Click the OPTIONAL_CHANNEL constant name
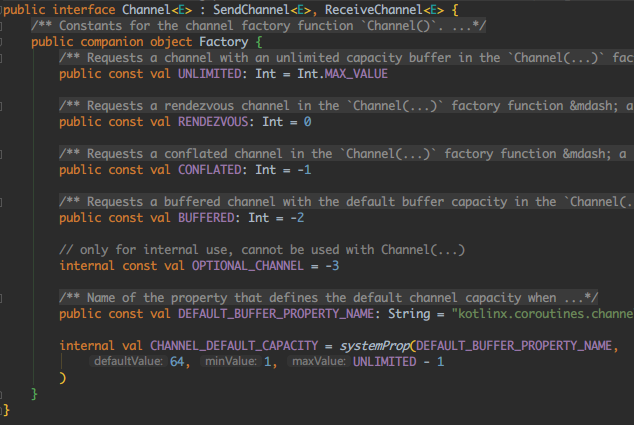The width and height of the screenshot is (634, 425). coord(247,266)
